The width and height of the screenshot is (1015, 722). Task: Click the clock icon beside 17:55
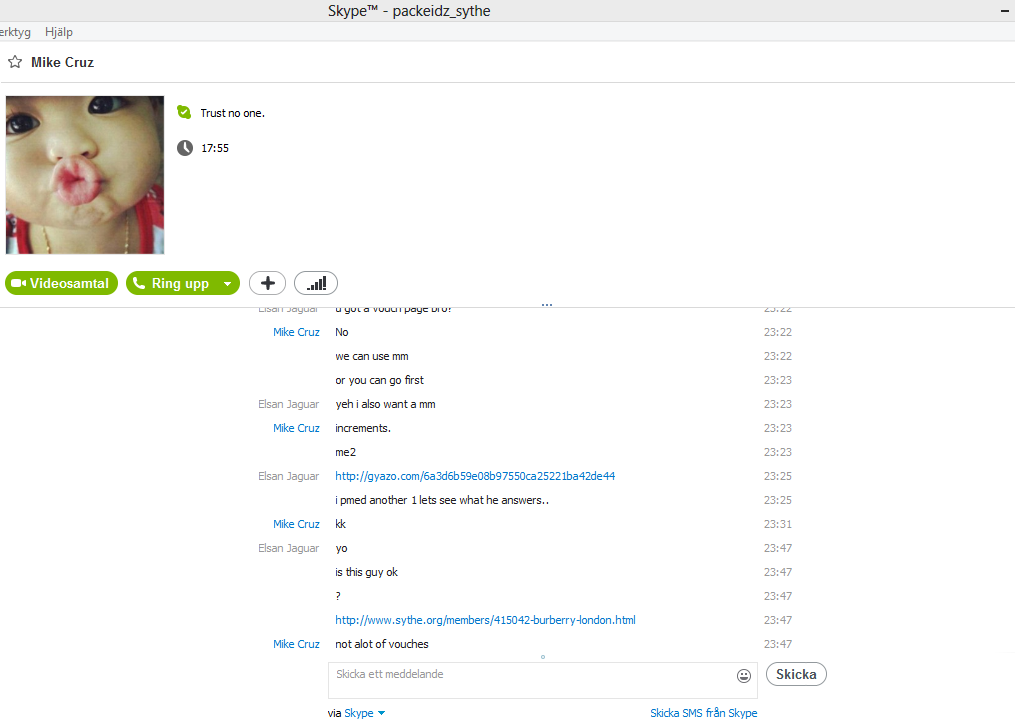coord(185,148)
